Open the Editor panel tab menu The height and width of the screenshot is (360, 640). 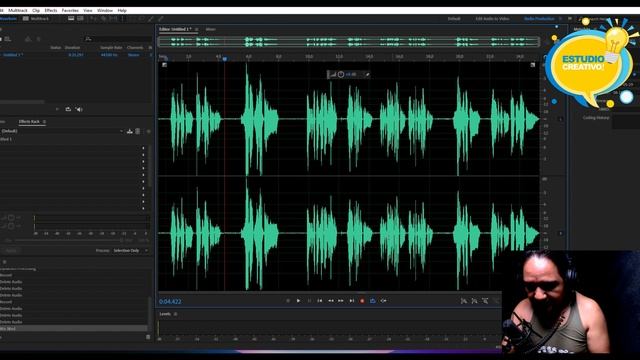tap(196, 29)
